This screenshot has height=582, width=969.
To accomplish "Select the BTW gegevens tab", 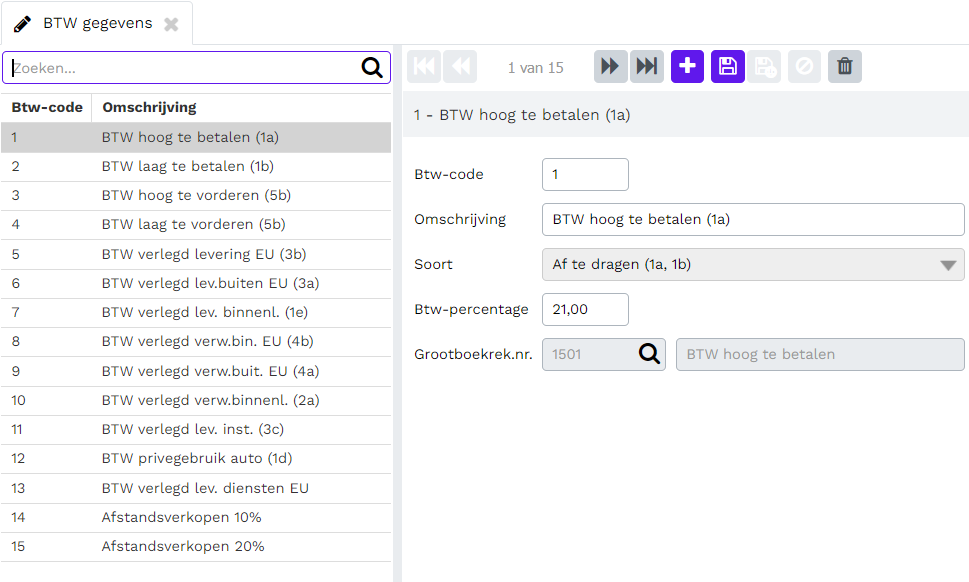I will click(97, 23).
